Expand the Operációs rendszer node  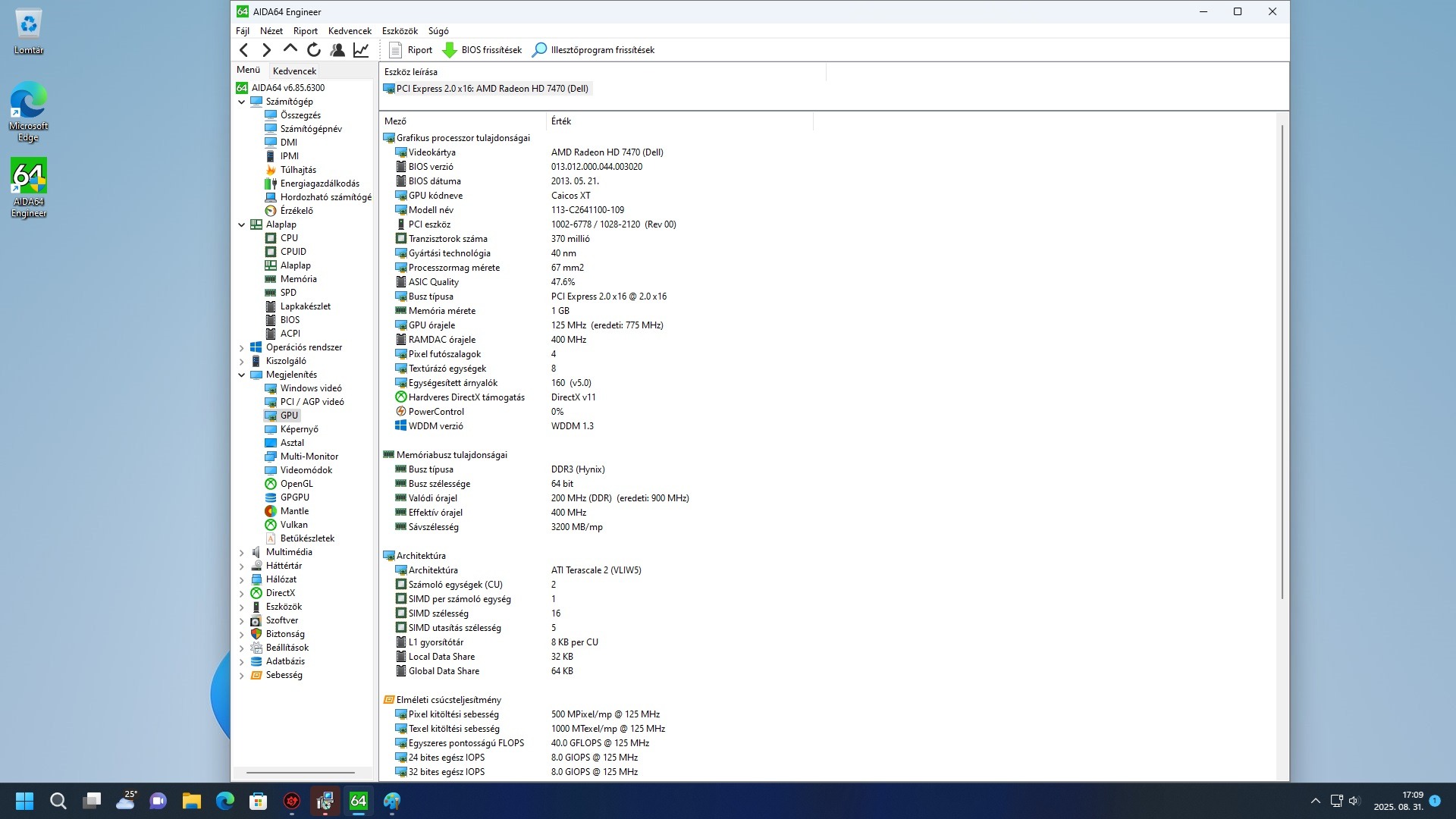click(x=242, y=347)
